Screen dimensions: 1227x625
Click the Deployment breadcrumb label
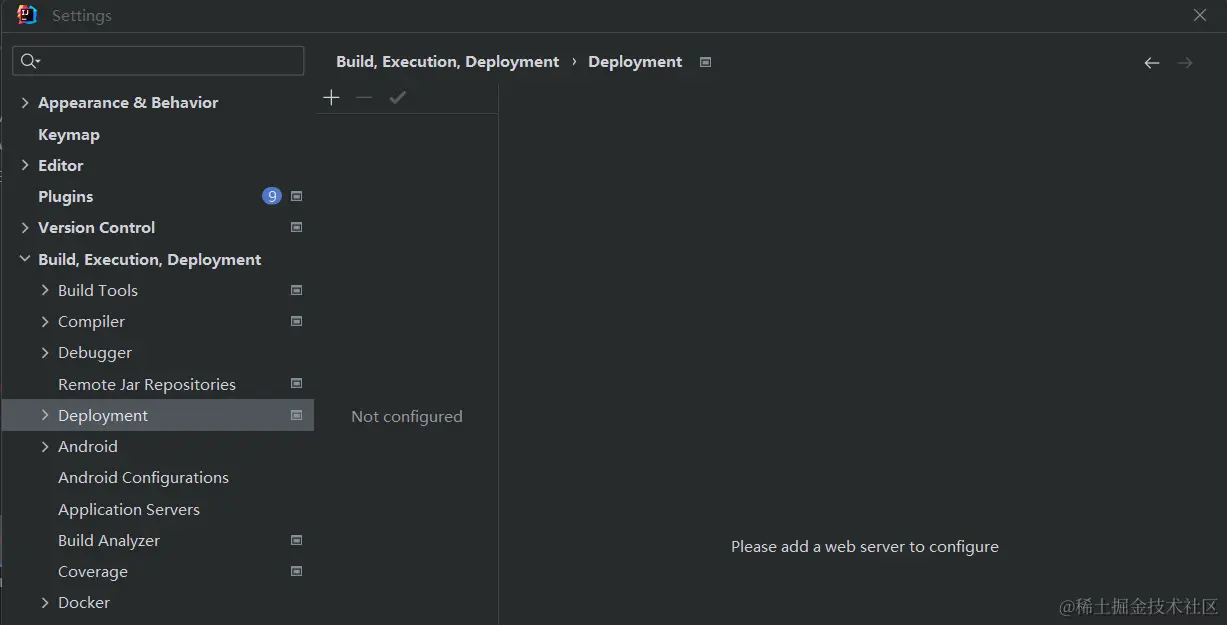635,62
